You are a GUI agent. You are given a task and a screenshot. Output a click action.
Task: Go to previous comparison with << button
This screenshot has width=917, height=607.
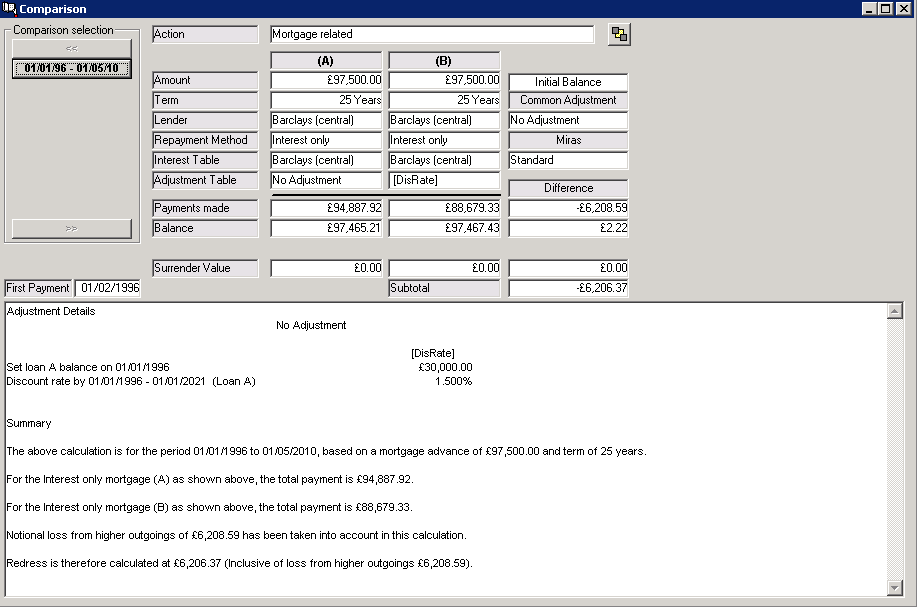[71, 49]
